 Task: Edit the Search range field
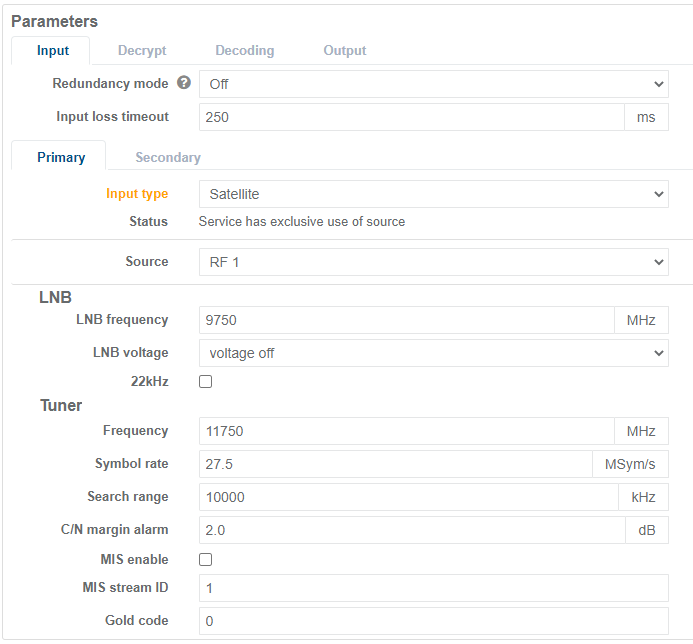click(x=406, y=497)
